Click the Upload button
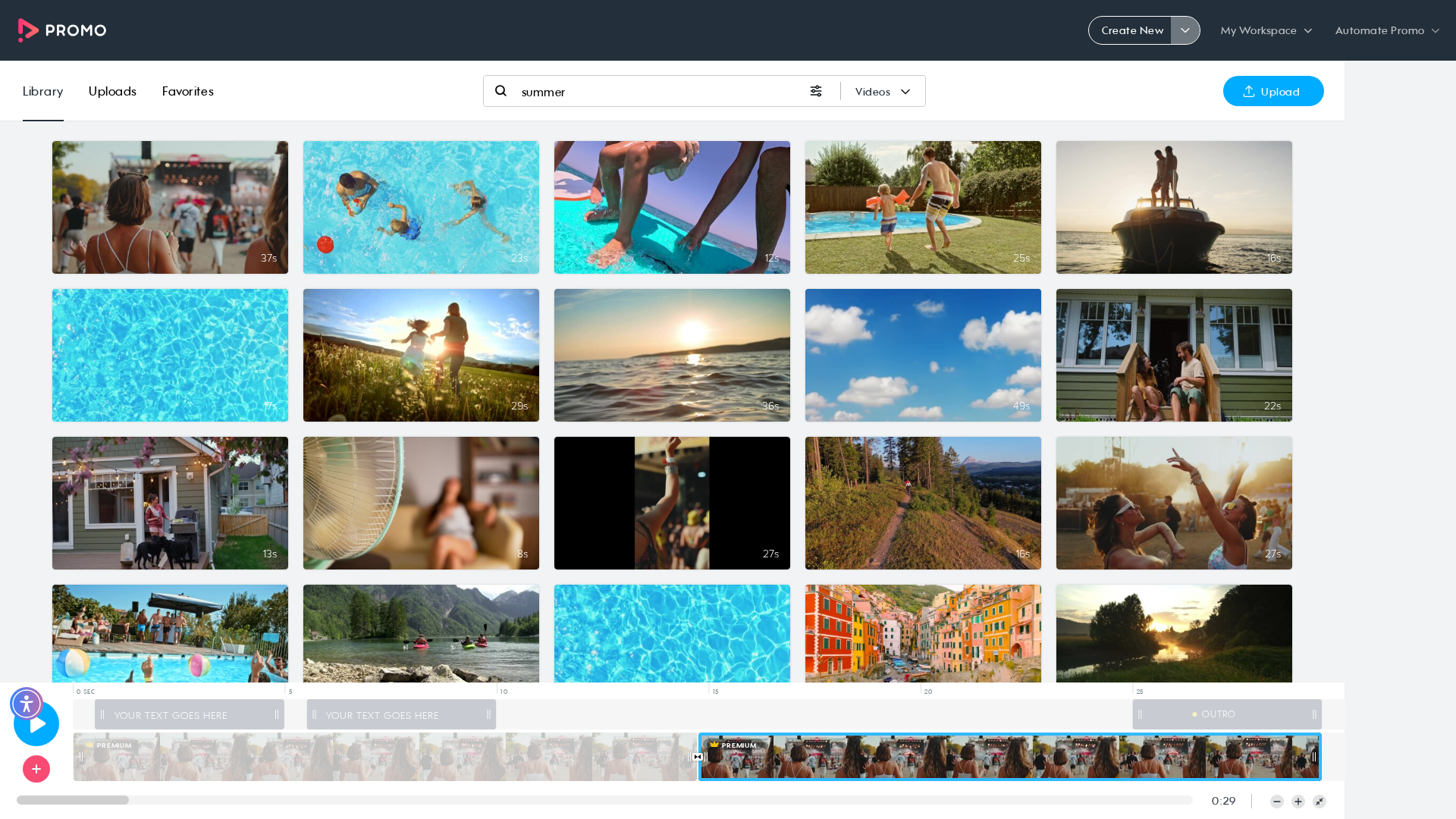 [x=1273, y=91]
